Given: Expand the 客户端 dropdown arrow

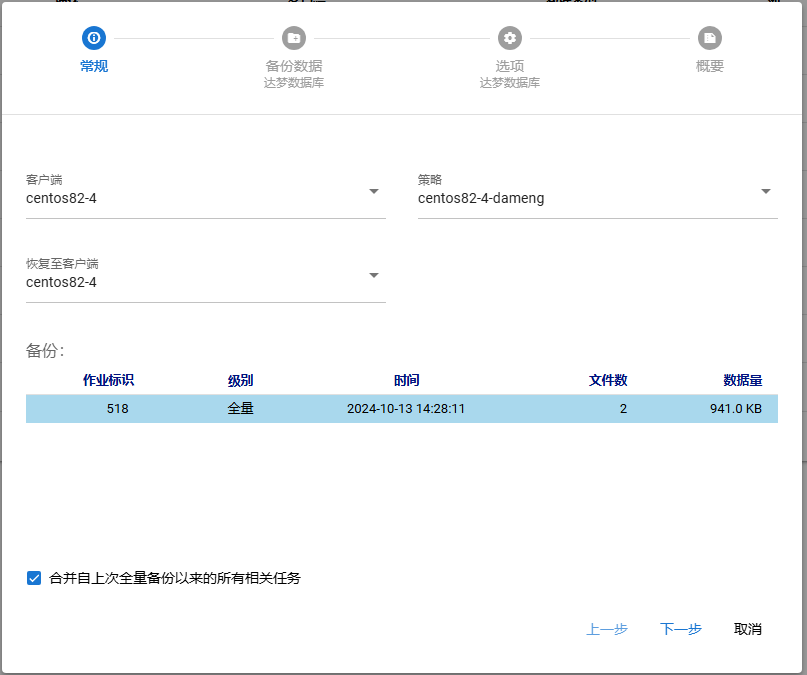Looking at the screenshot, I should (x=374, y=191).
